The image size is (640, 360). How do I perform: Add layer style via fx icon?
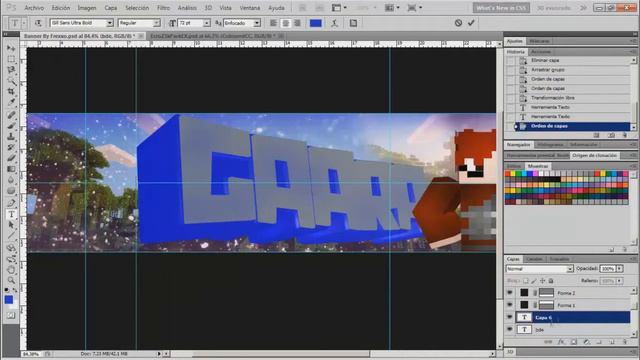(x=561, y=342)
